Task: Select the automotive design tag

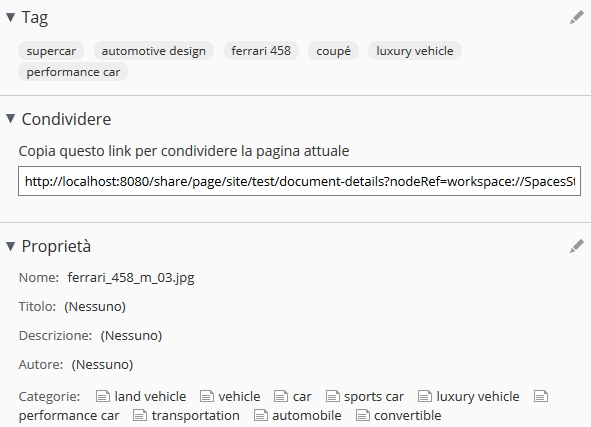Action: click(x=154, y=51)
